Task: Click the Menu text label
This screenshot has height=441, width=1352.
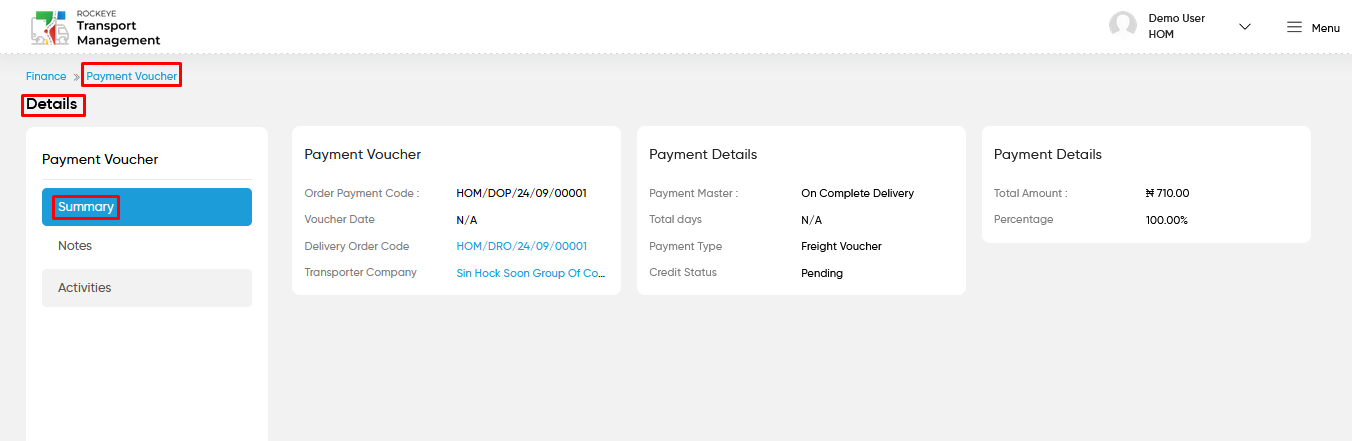Action: click(1326, 28)
